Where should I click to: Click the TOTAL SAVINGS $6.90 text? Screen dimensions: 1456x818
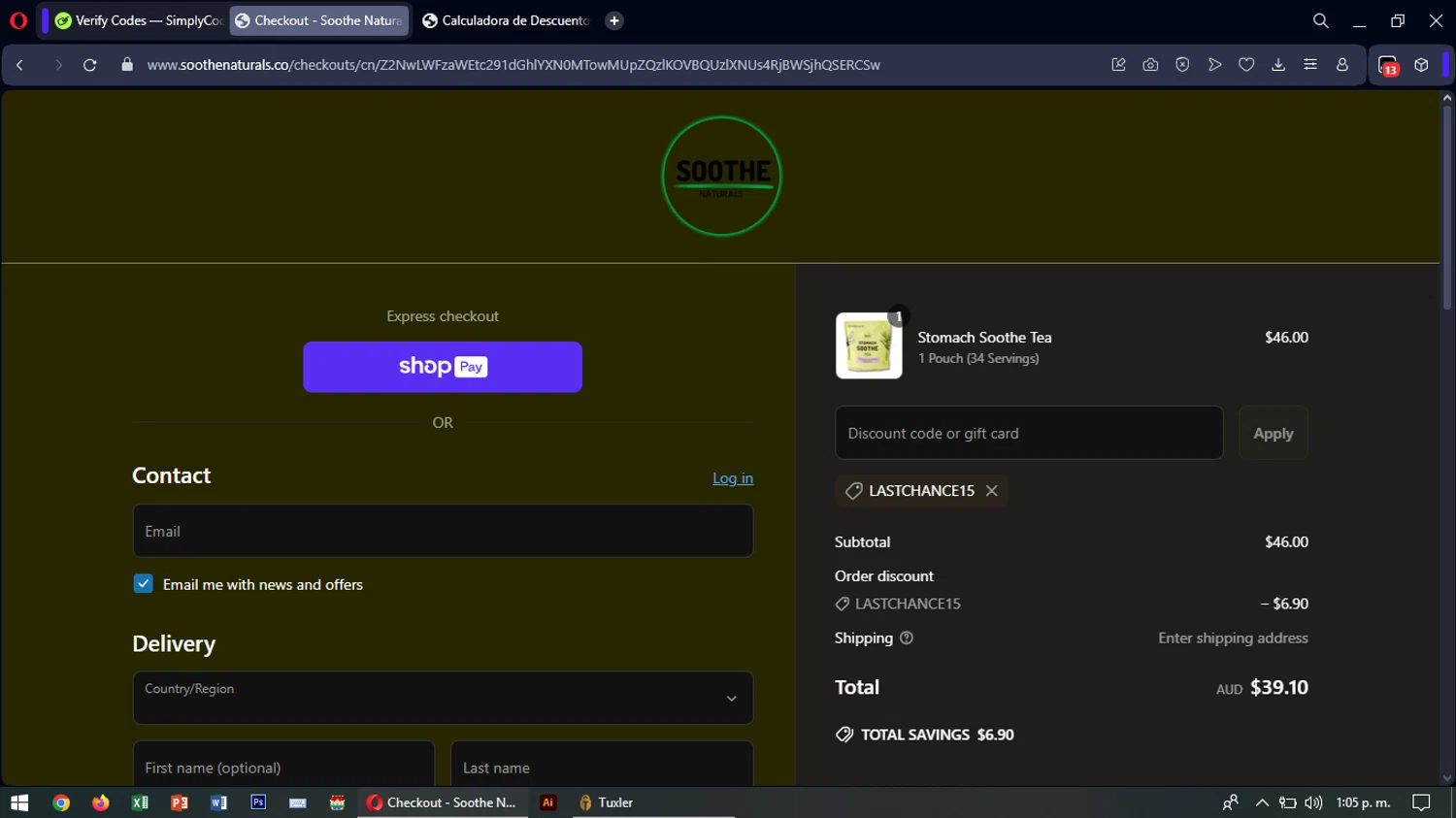tap(938, 736)
